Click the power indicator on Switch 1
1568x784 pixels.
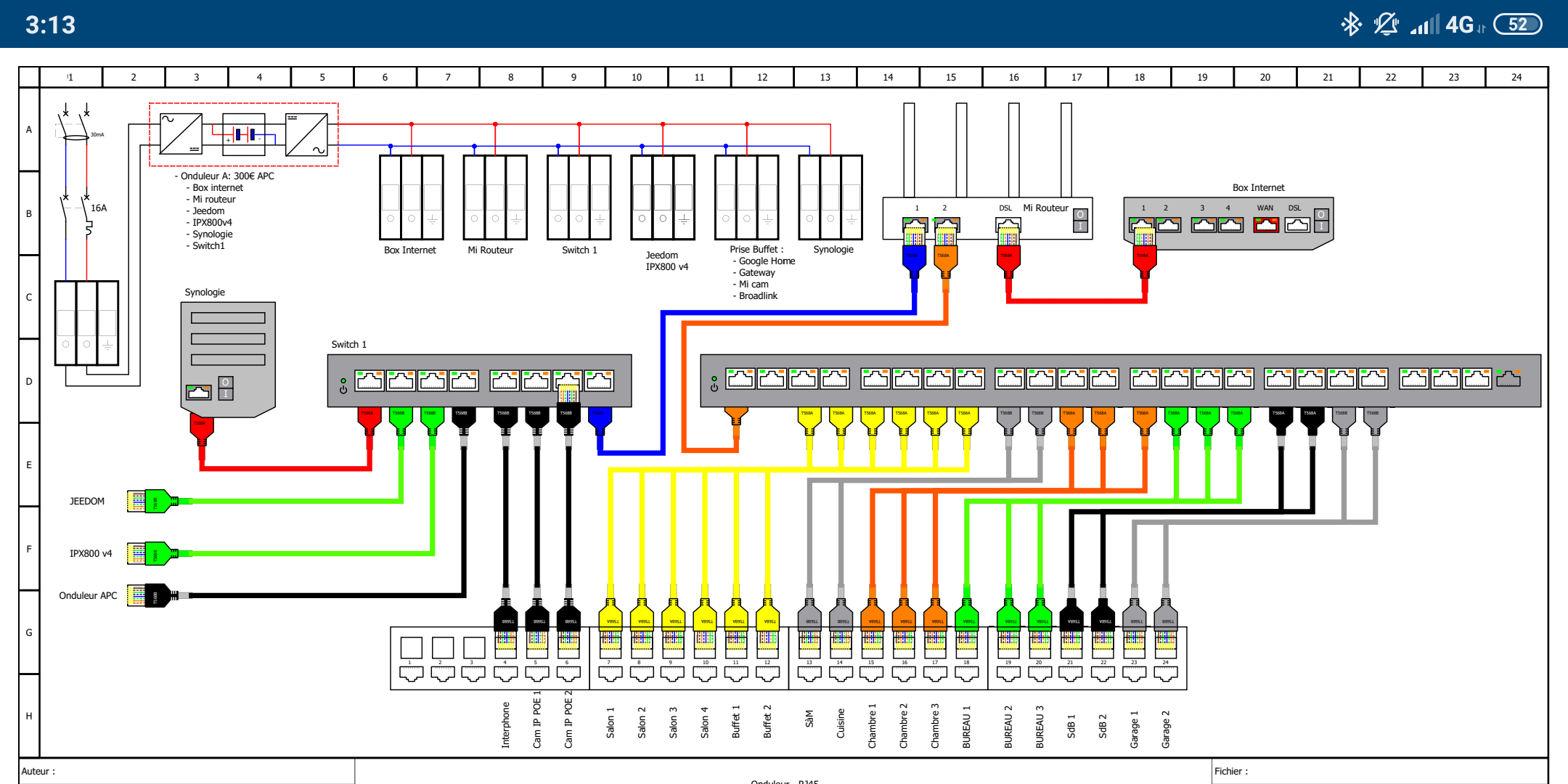tap(343, 385)
